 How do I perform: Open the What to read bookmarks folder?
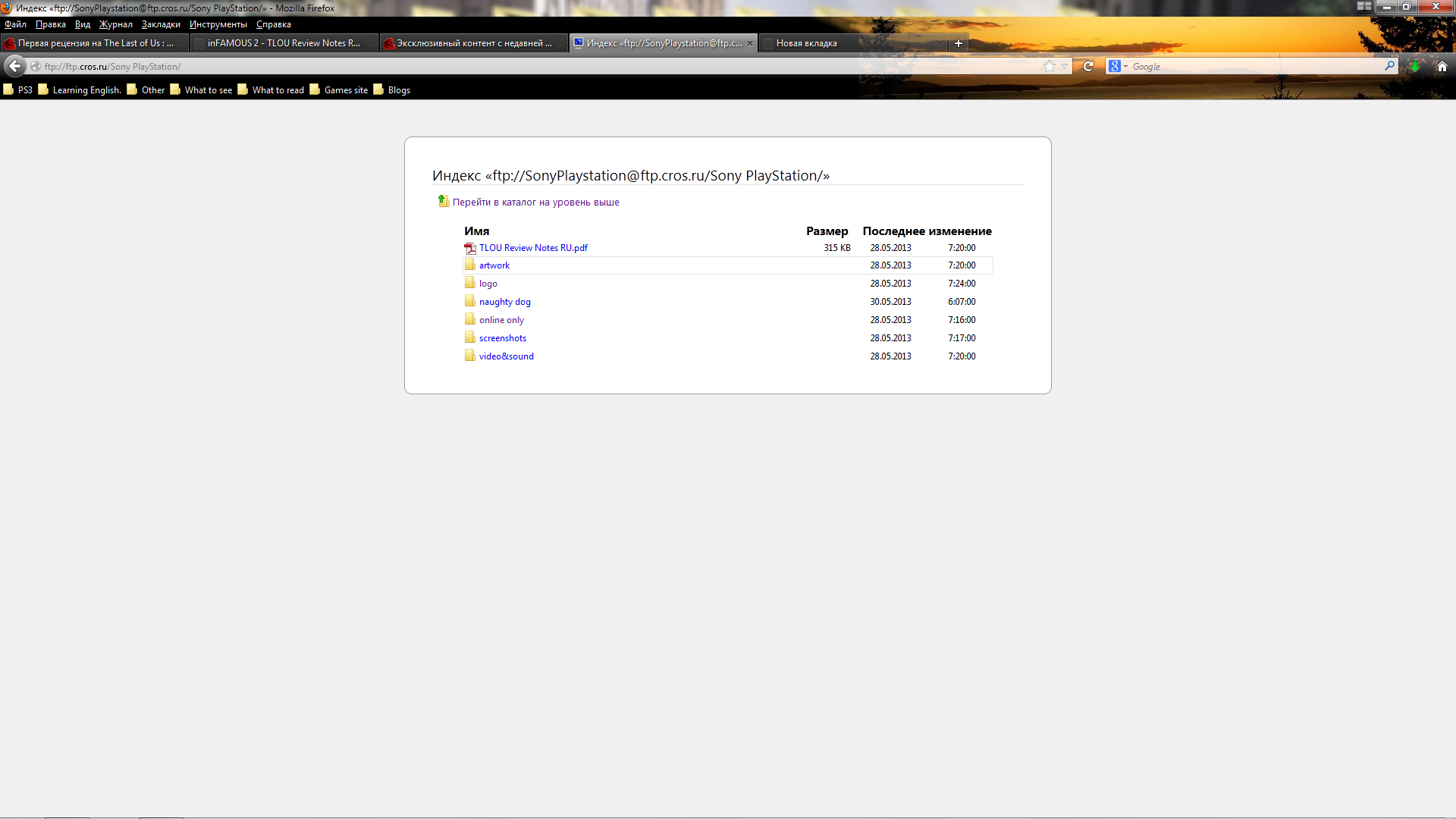click(271, 89)
